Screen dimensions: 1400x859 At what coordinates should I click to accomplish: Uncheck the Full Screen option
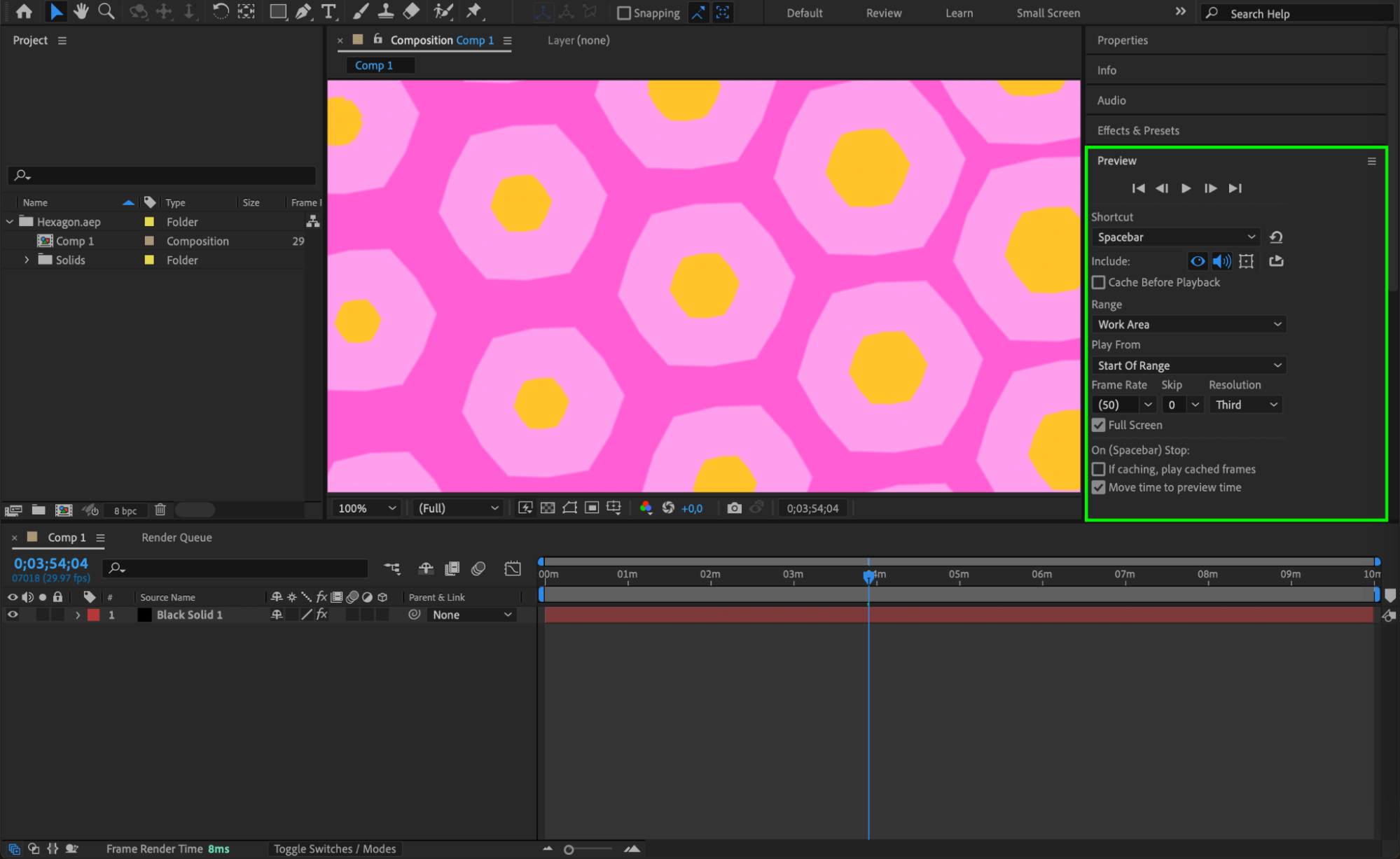point(1099,425)
